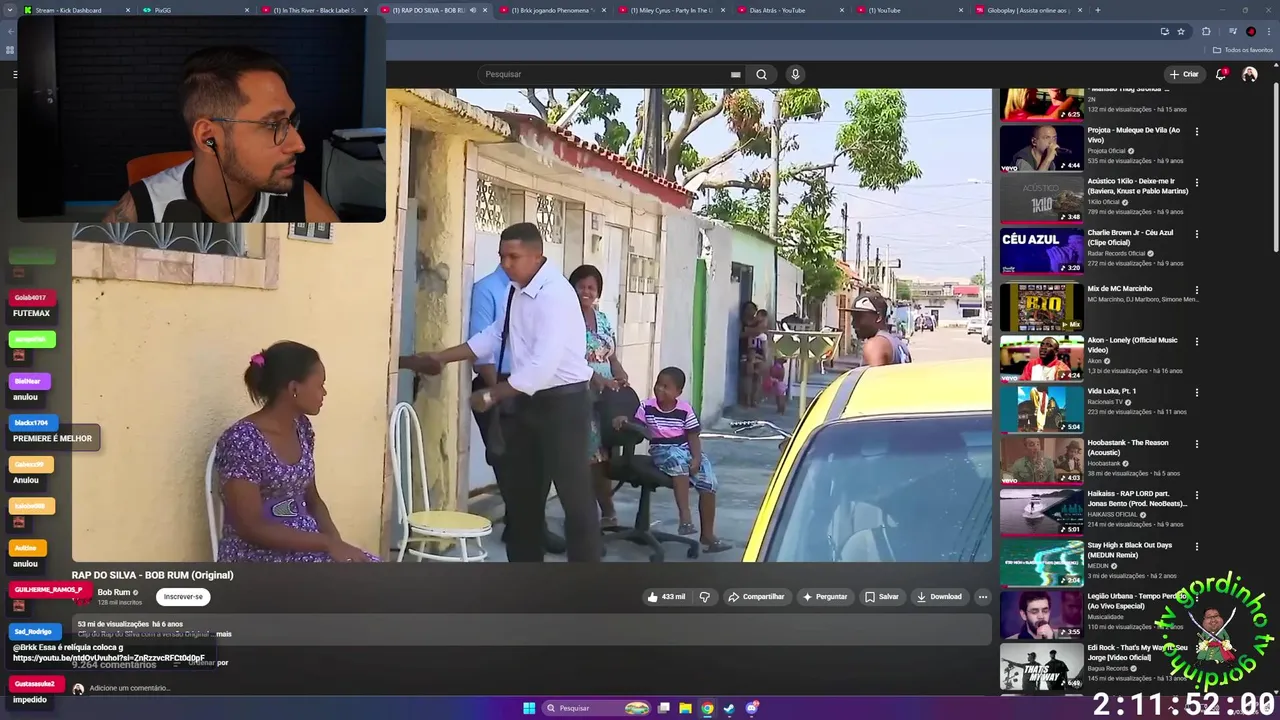Viewport: 1280px width, 720px height.
Task: Open options menu for Mix de MC Marcinho
Action: click(1196, 290)
